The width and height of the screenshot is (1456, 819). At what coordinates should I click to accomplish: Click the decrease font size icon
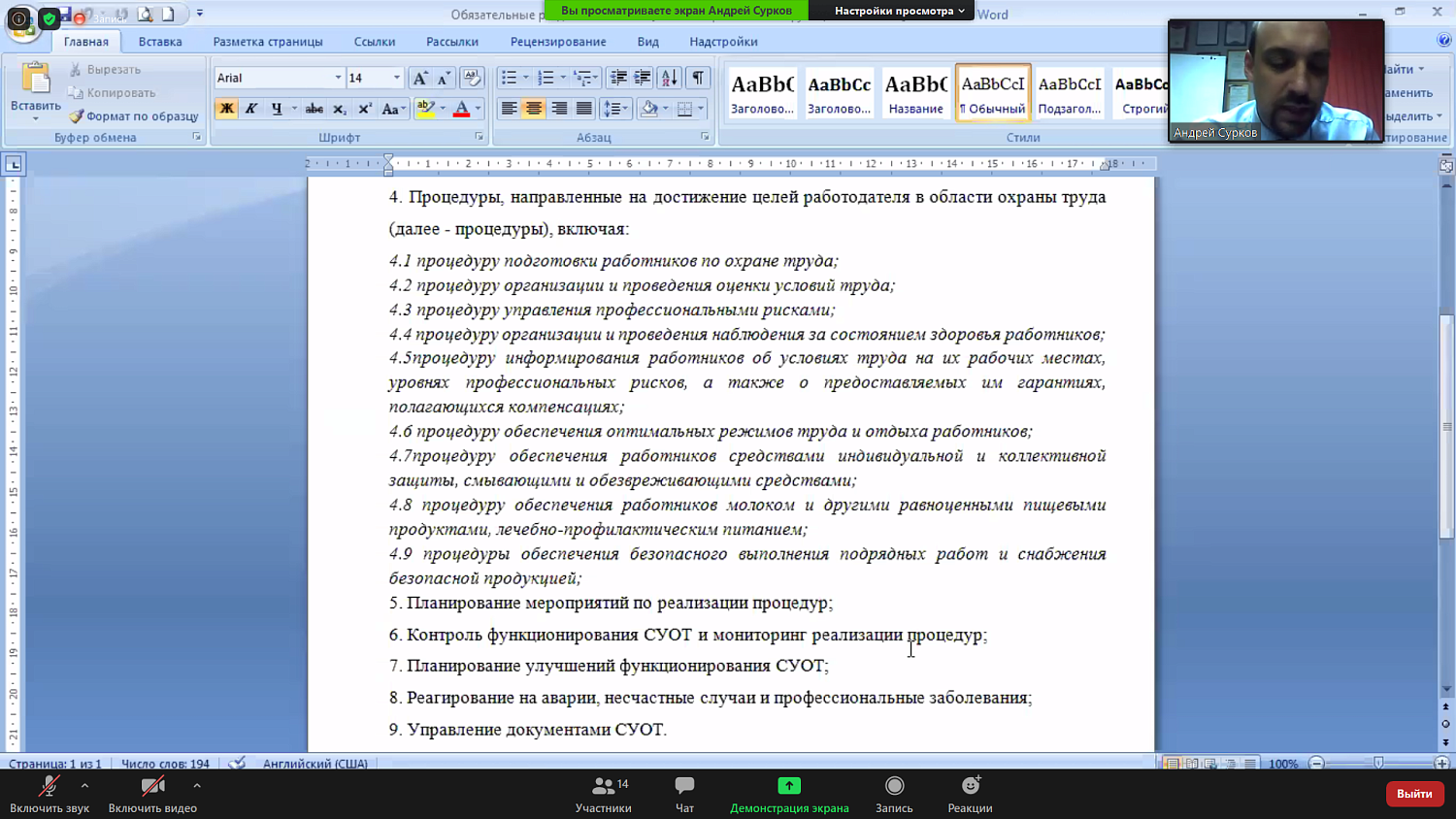[444, 78]
